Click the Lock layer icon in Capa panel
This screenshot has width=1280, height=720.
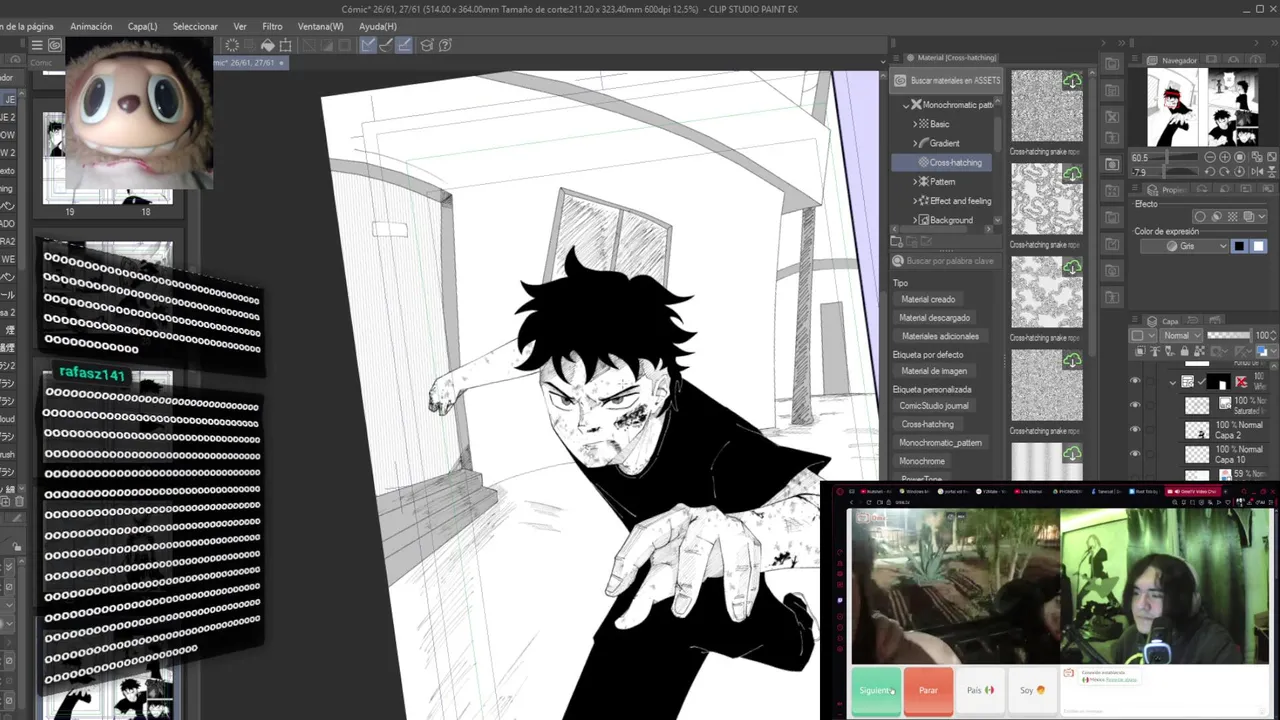[1184, 351]
